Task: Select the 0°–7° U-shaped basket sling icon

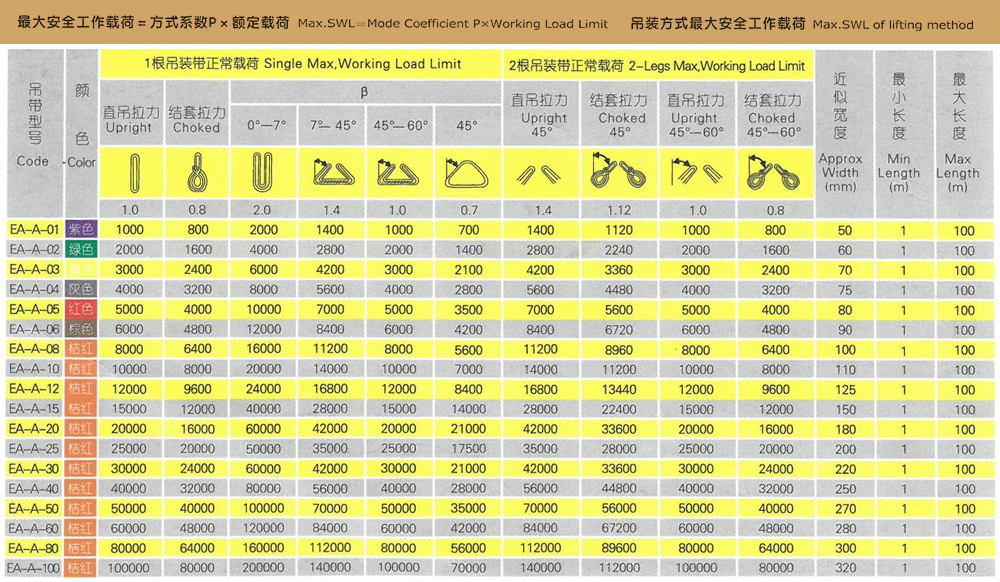Action: (266, 171)
